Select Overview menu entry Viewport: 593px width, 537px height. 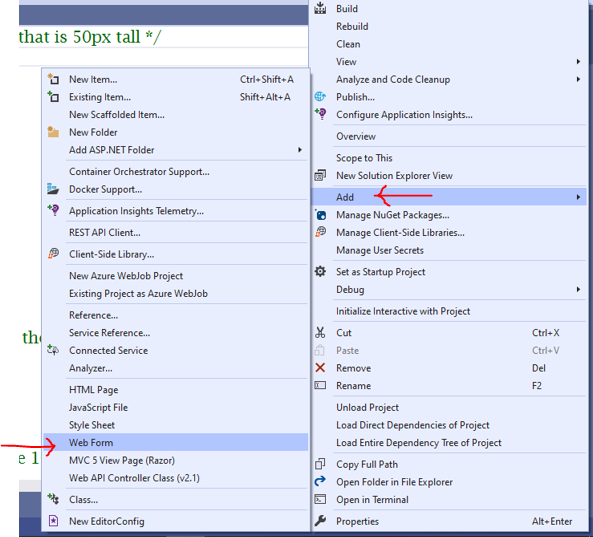[449, 137]
